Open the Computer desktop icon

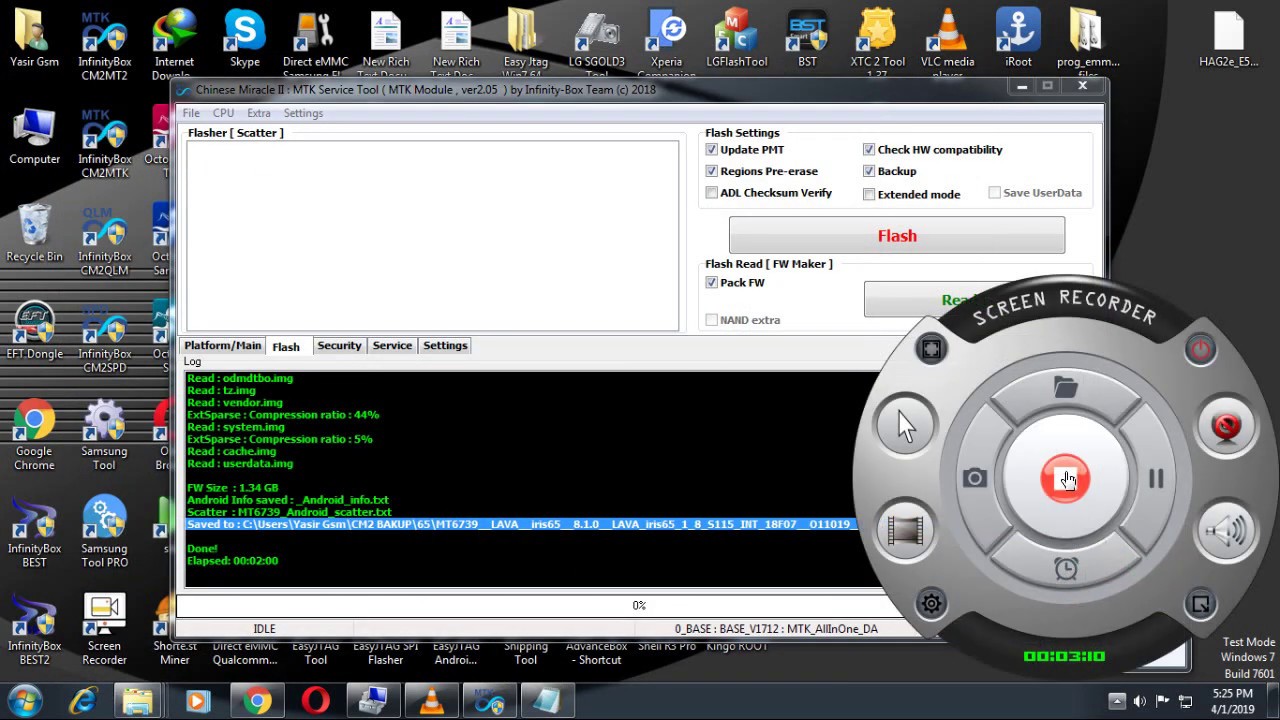coord(34,137)
